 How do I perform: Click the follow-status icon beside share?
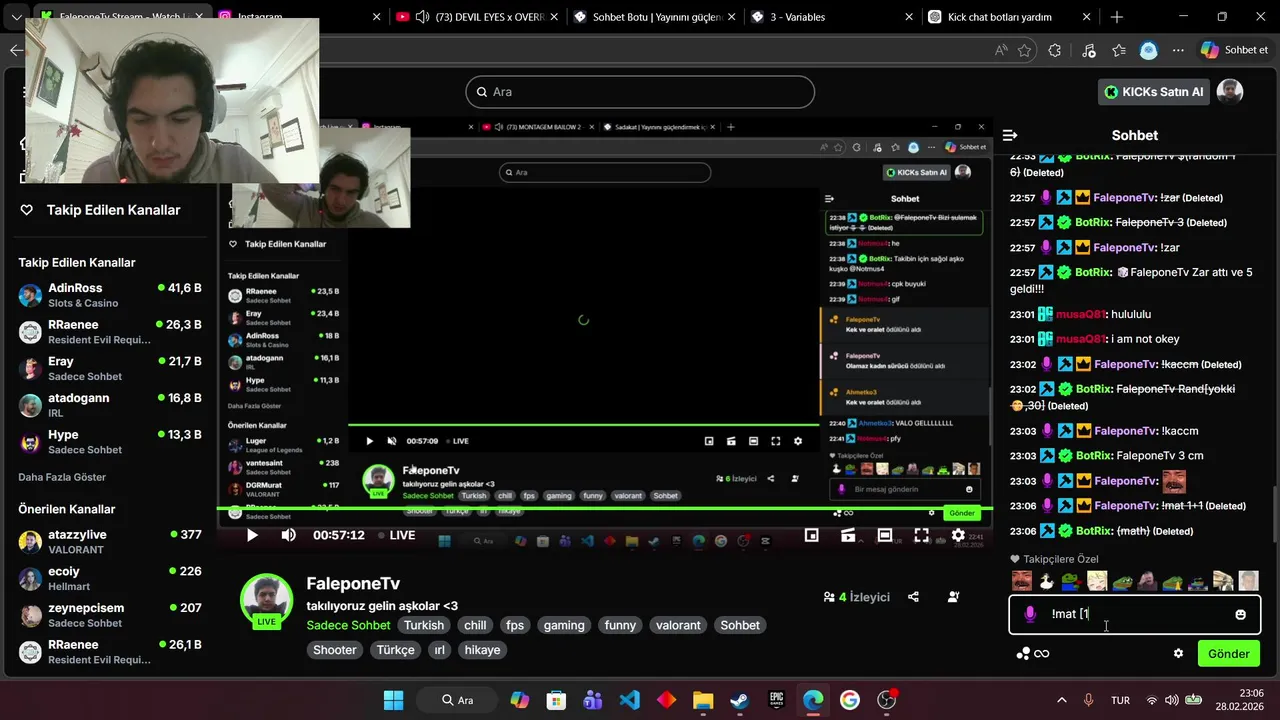point(953,597)
